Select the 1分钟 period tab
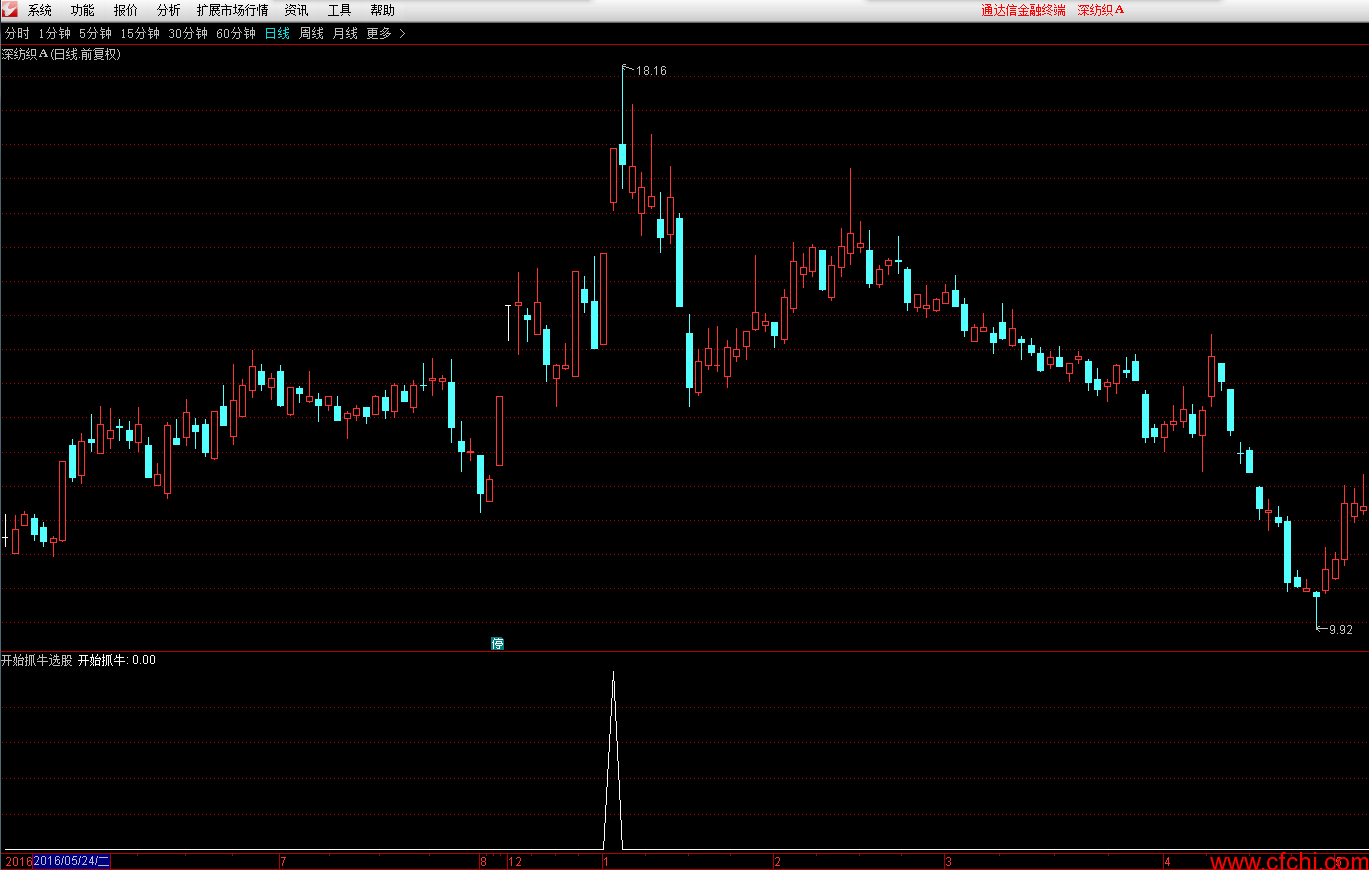 coord(54,34)
